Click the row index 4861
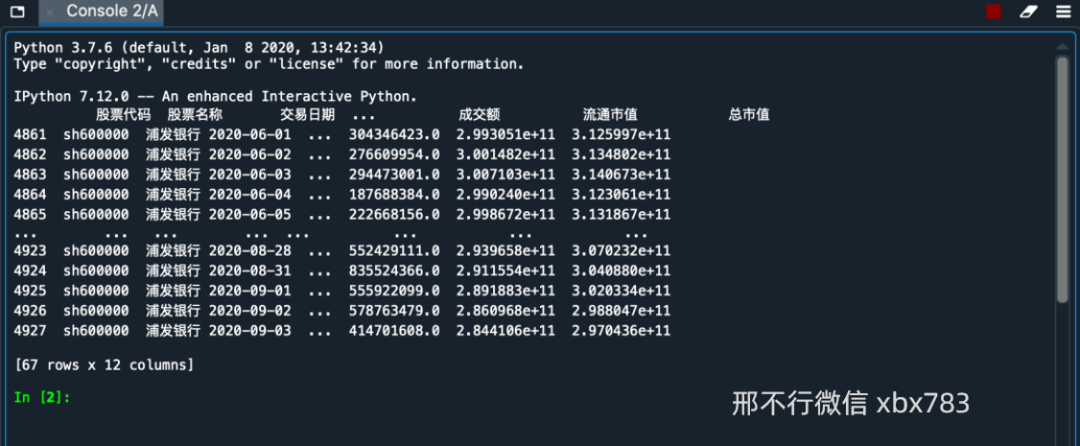 pos(30,135)
